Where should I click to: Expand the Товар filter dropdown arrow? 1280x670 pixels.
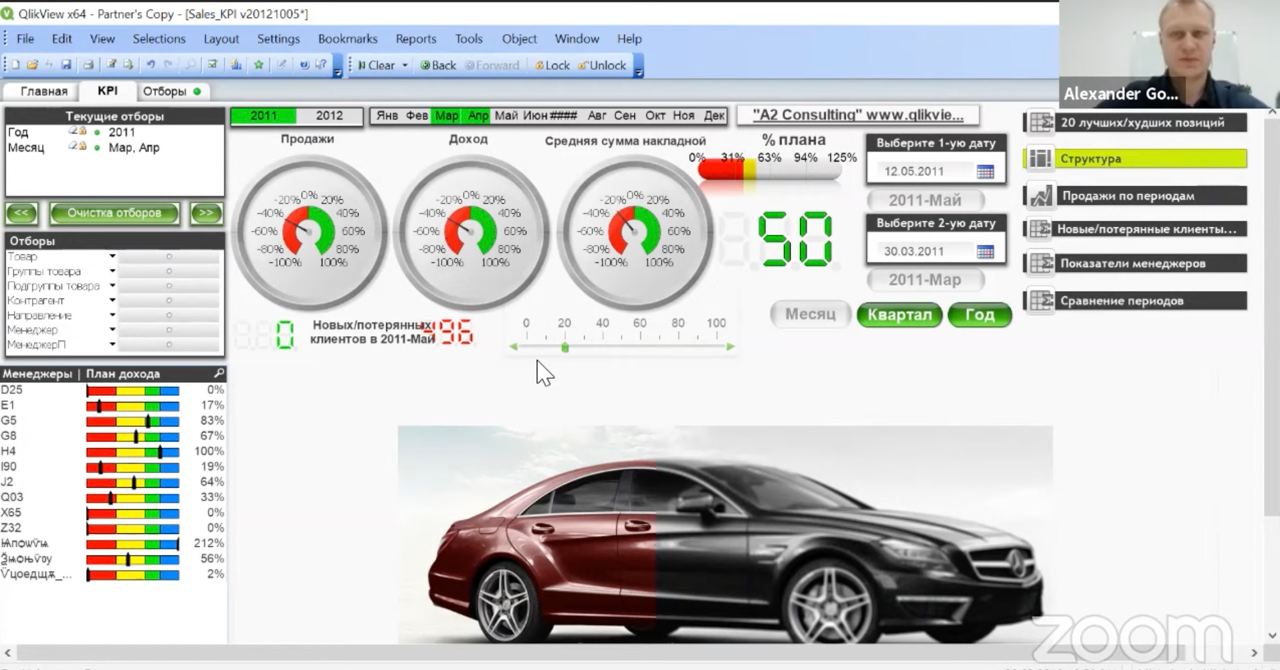click(x=112, y=257)
